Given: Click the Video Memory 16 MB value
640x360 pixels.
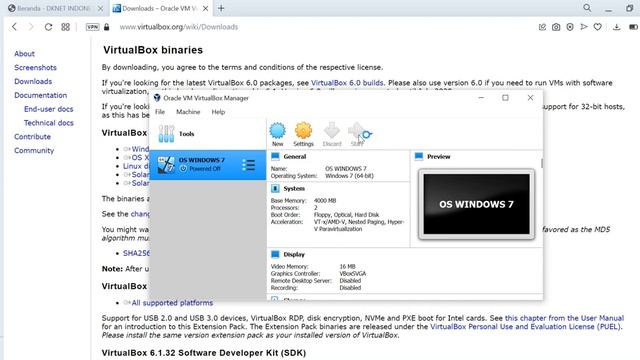Looking at the screenshot, I should point(347,266).
